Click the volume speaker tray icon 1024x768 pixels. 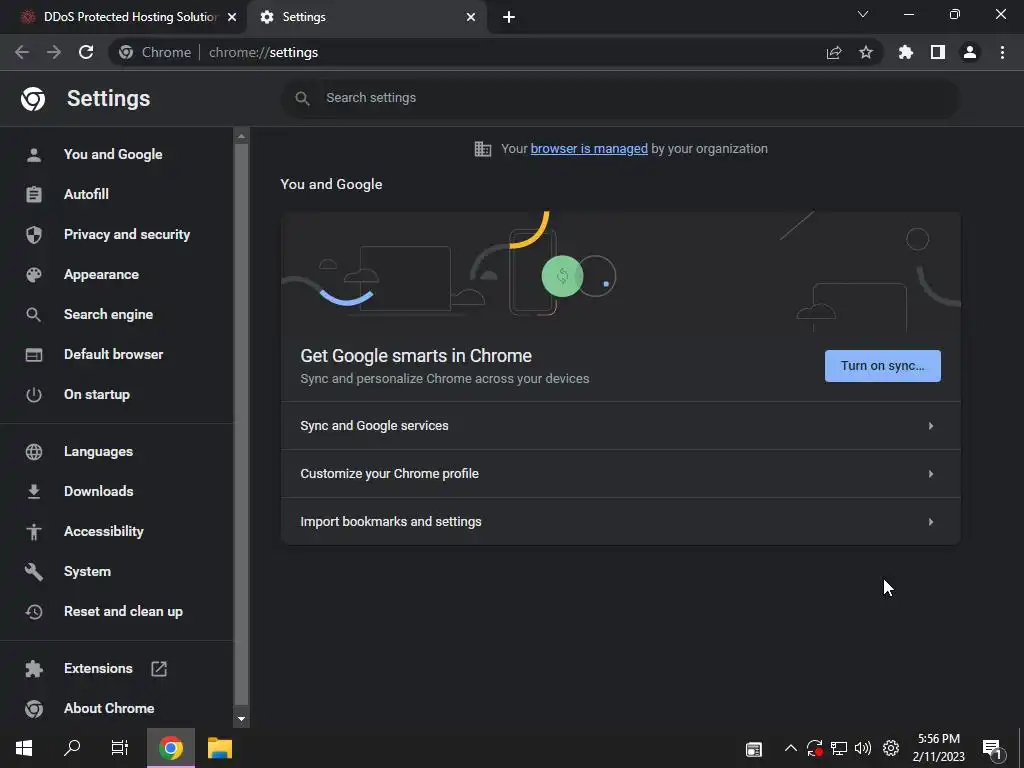[x=863, y=748]
